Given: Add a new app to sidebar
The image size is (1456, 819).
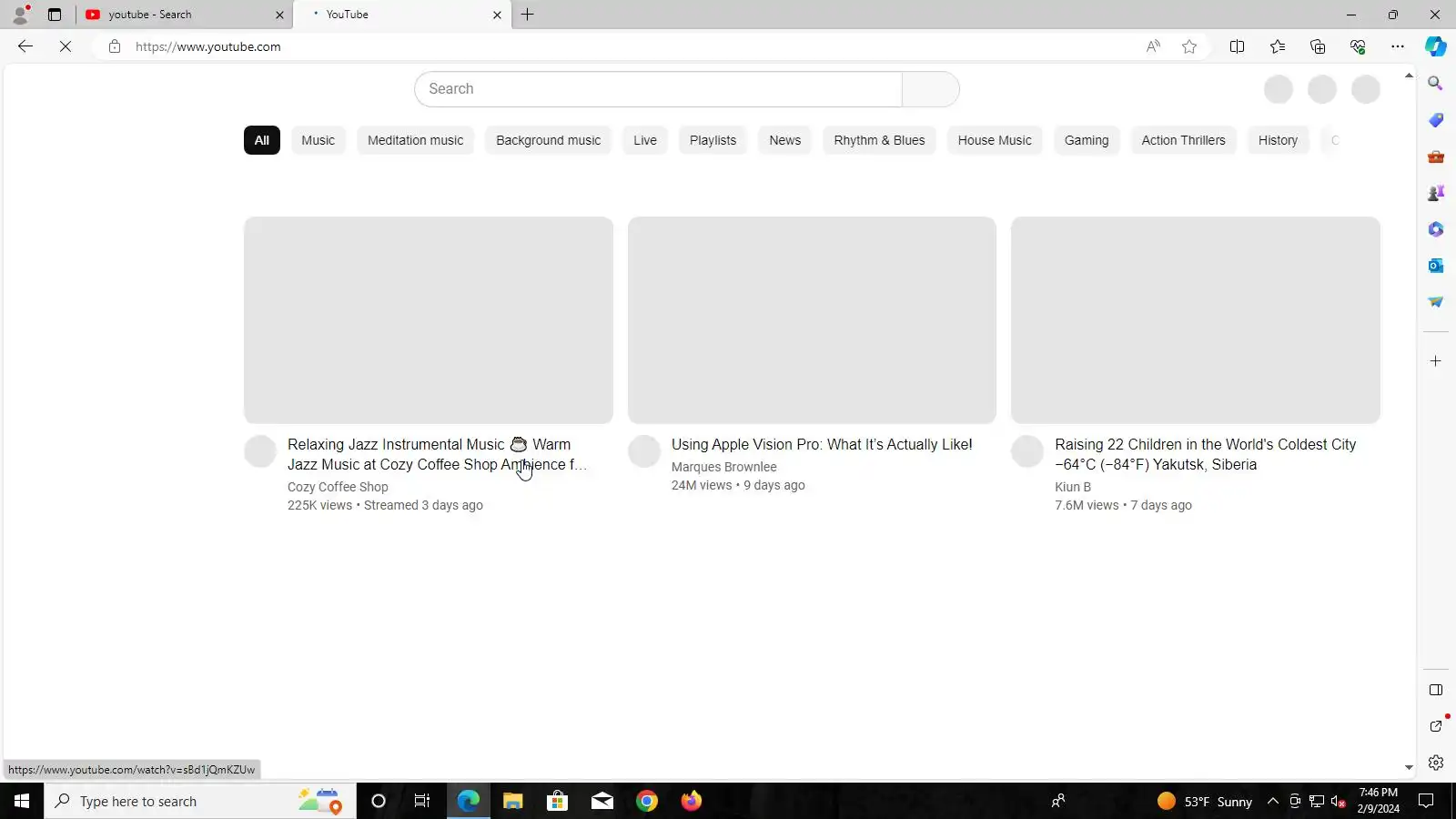Looking at the screenshot, I should point(1436,361).
